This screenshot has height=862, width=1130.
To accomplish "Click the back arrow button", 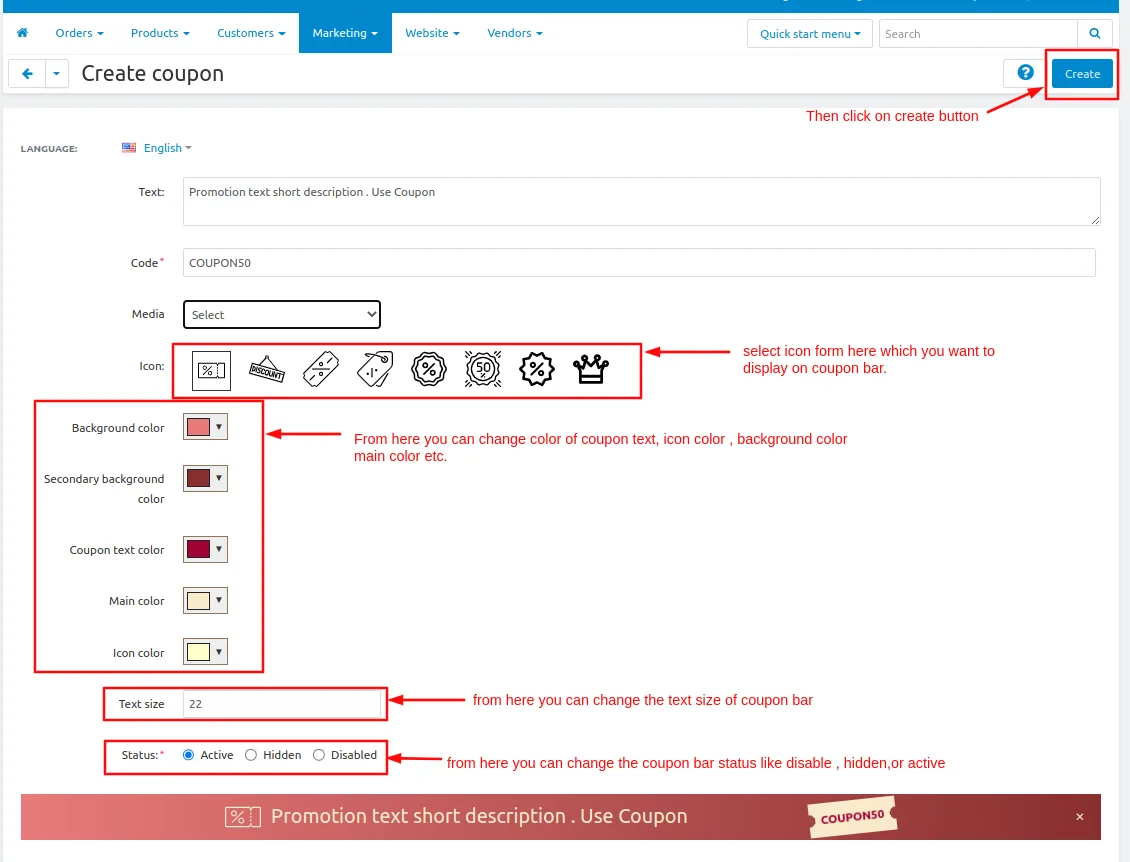I will coord(27,74).
